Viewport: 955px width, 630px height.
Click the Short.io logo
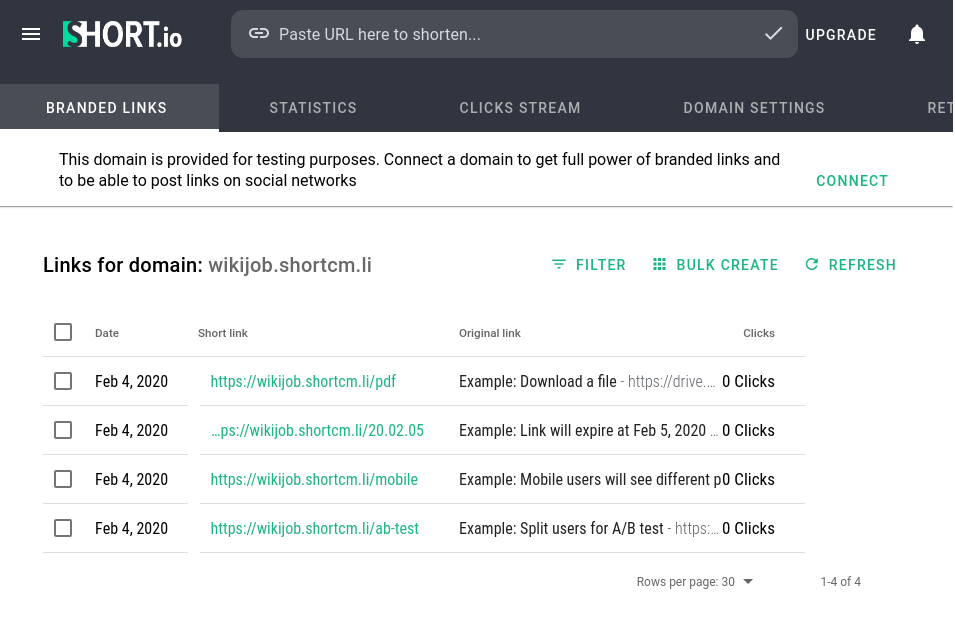click(122, 34)
